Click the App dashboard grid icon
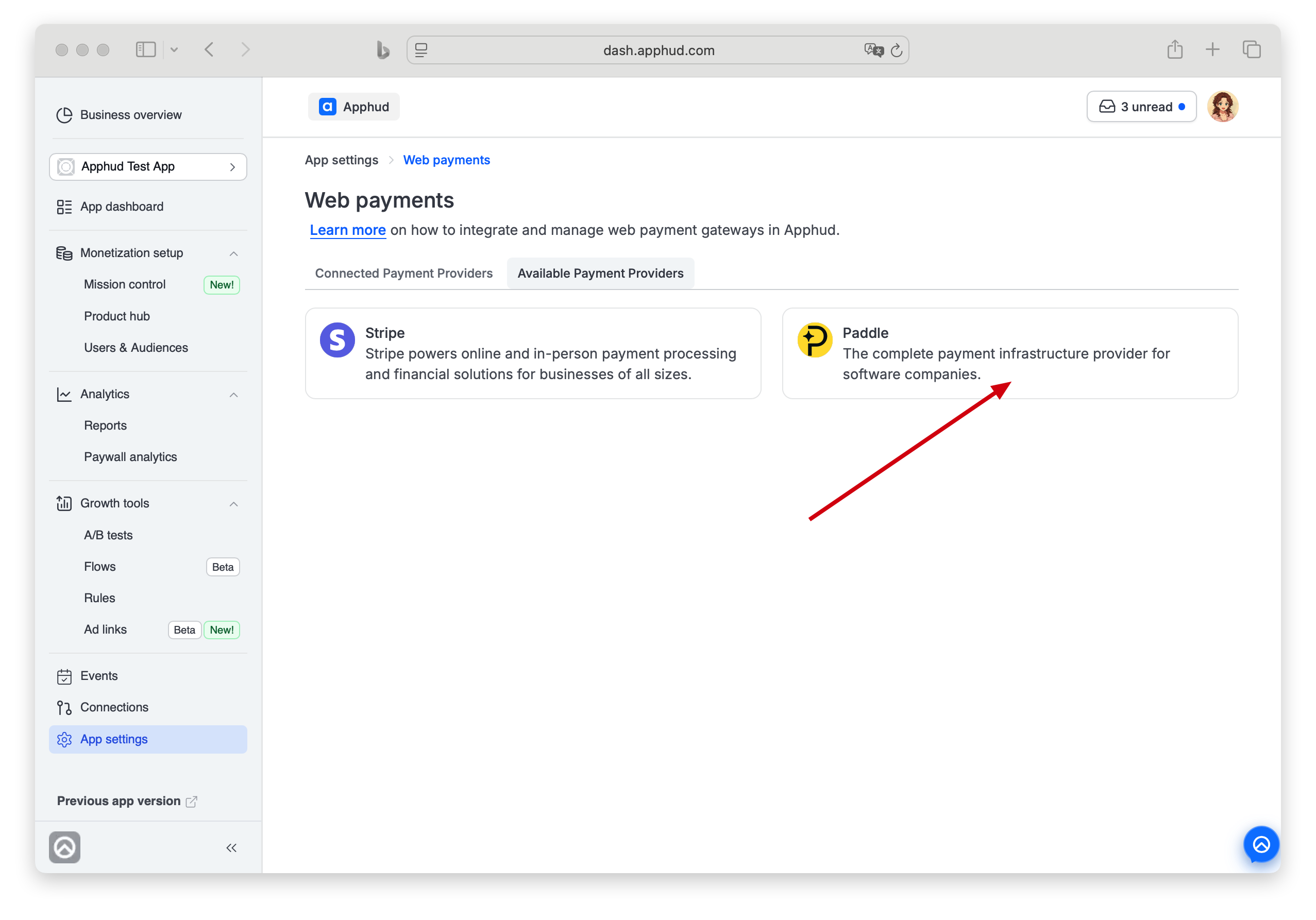This screenshot has height=920, width=1316. click(x=64, y=207)
